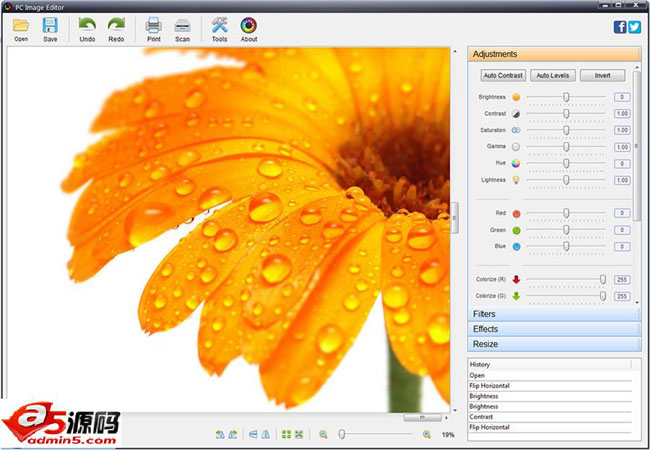Select the Open entry in History
Image resolution: width=650 pixels, height=450 pixels.
tap(550, 375)
